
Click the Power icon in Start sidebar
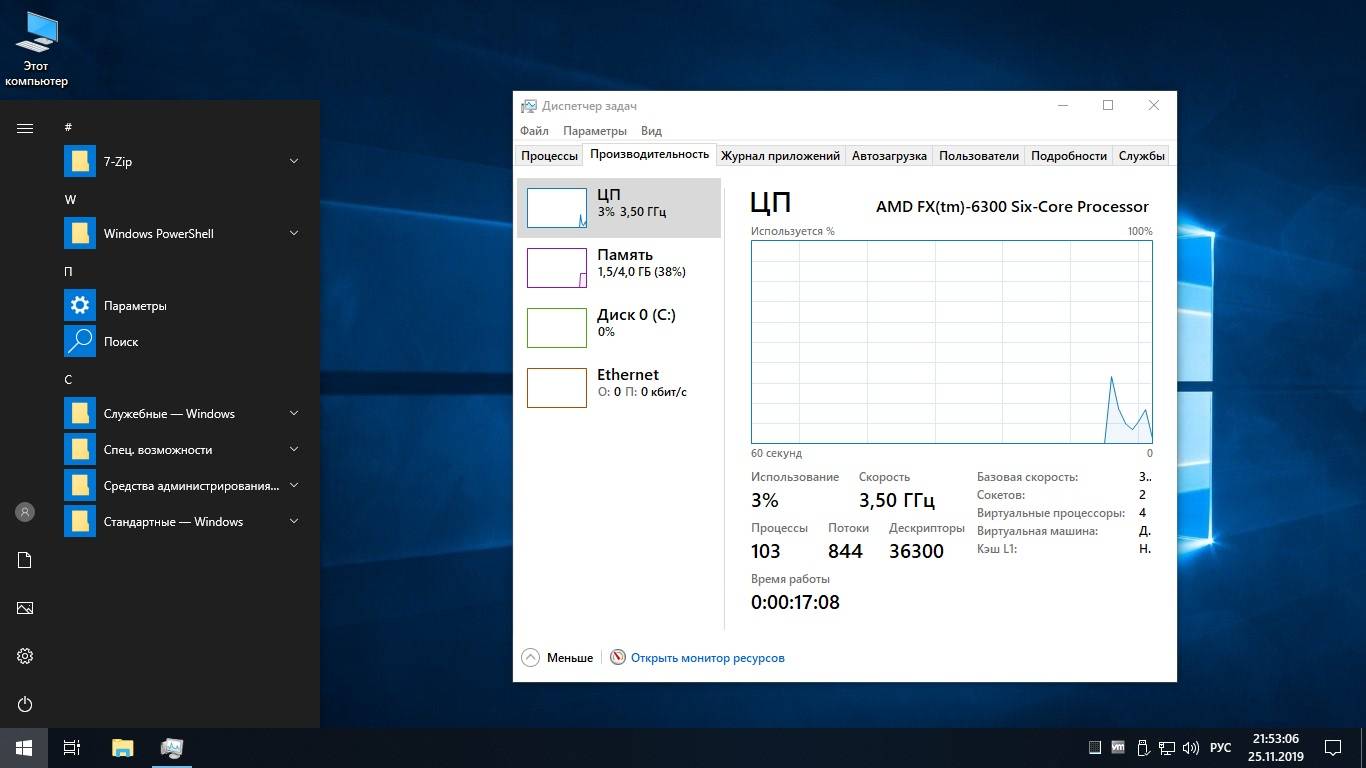pyautogui.click(x=25, y=704)
